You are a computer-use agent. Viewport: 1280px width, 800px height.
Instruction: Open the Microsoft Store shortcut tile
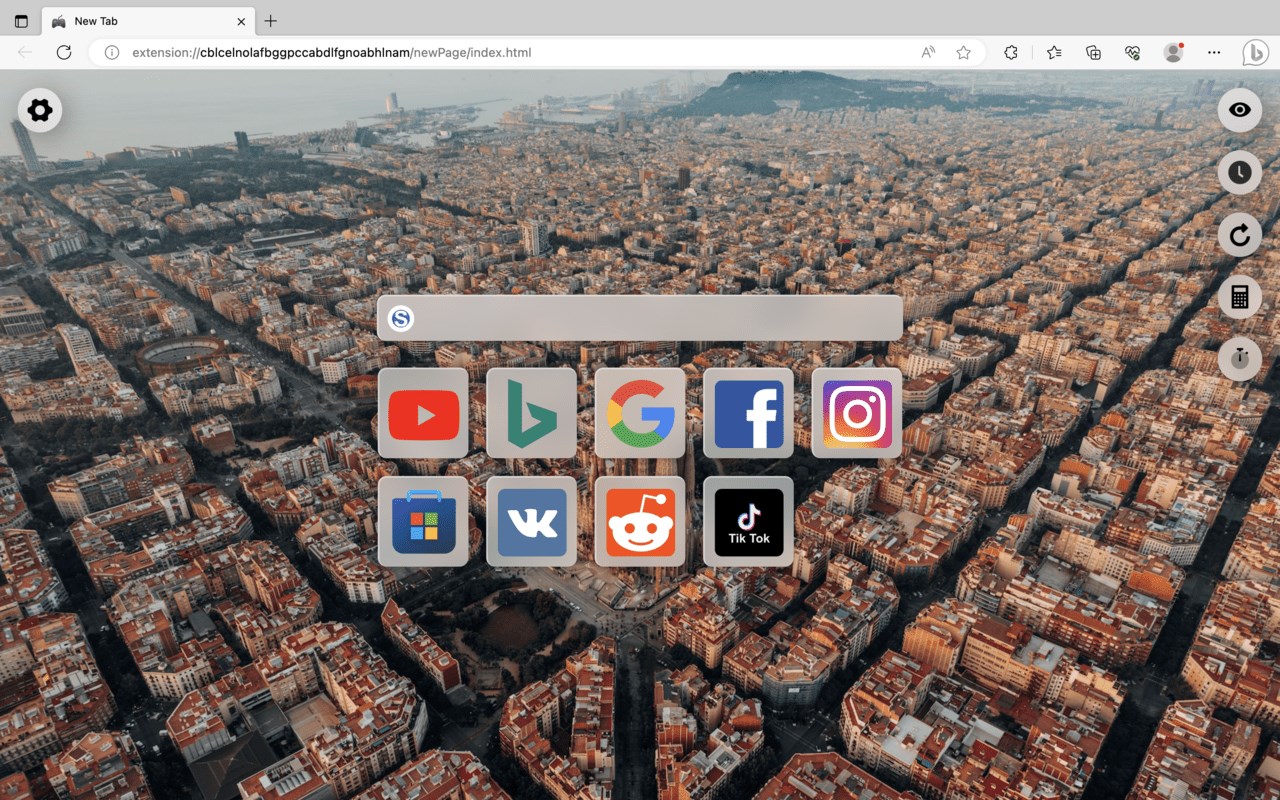pyautogui.click(x=423, y=521)
